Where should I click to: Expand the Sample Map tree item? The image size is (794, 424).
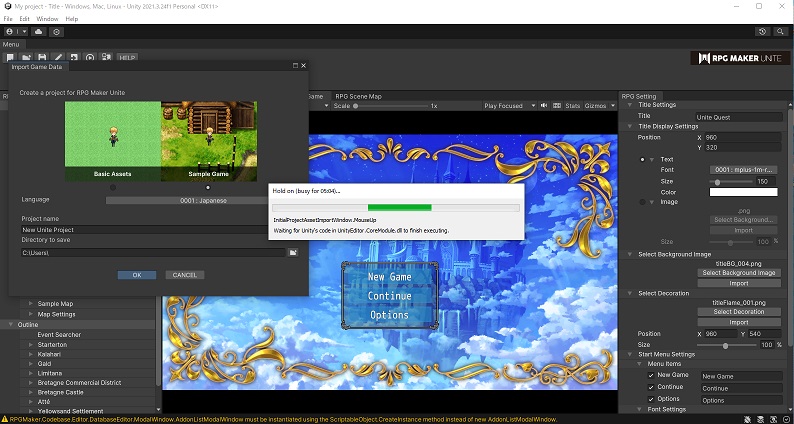(x=31, y=303)
